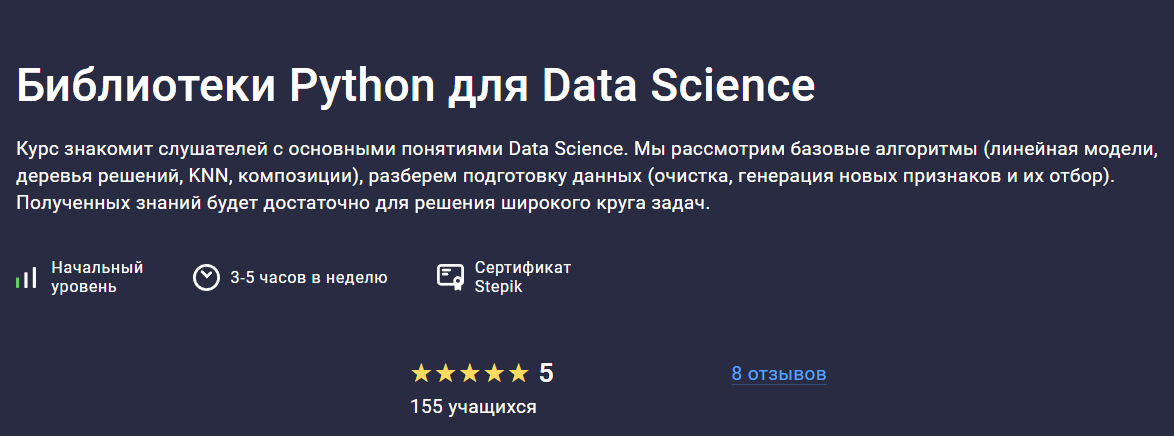Click the rating score number 5
Image resolution: width=1174 pixels, height=436 pixels.
point(546,374)
